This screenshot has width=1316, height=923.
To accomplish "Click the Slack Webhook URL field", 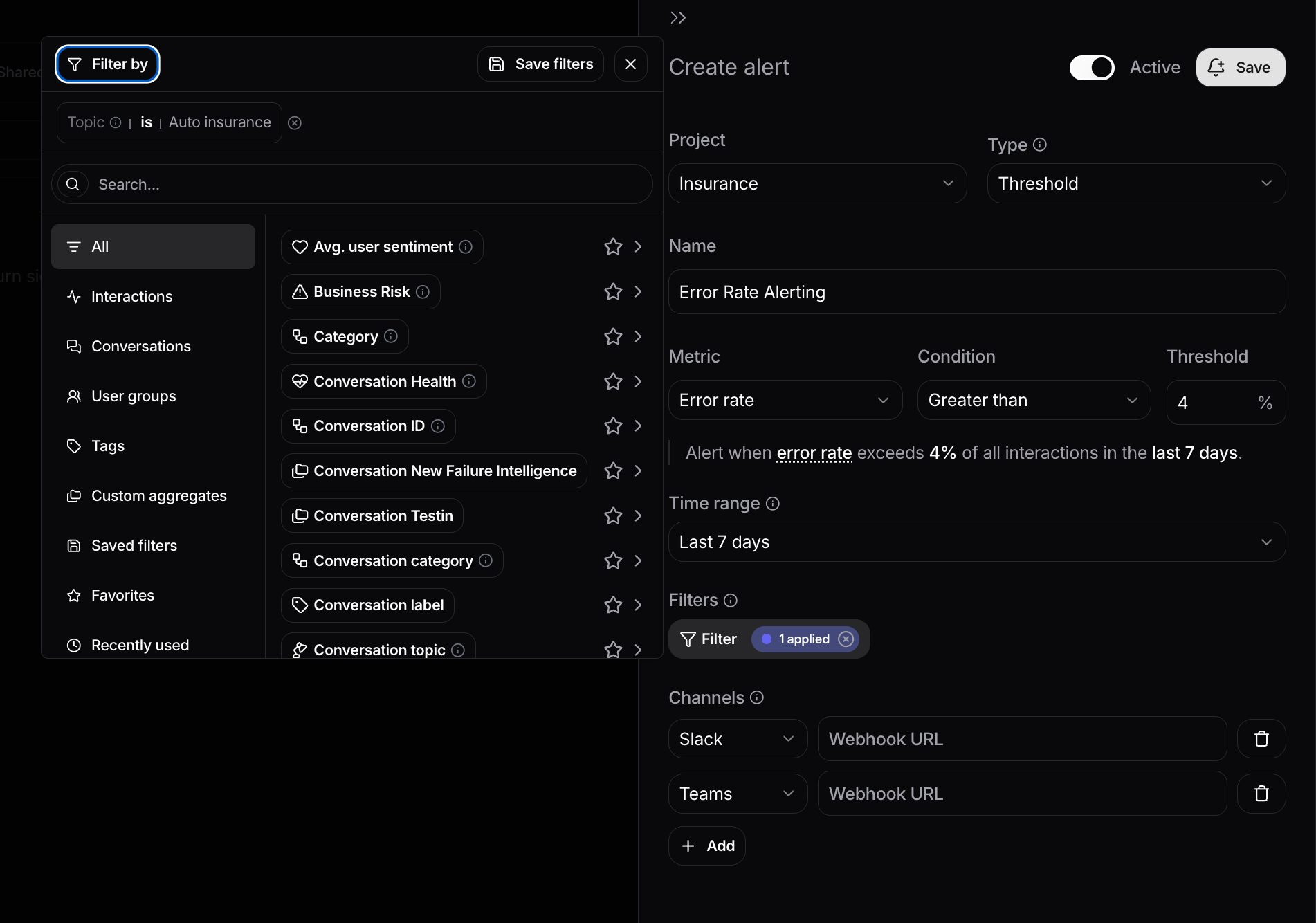I will (x=1022, y=739).
